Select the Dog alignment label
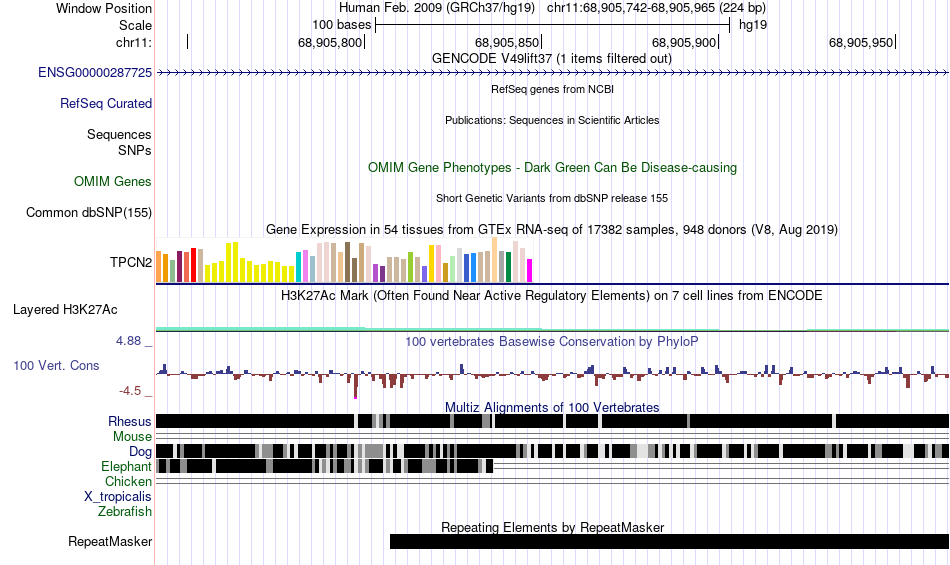Viewport: 950px width, 565px height. point(141,452)
